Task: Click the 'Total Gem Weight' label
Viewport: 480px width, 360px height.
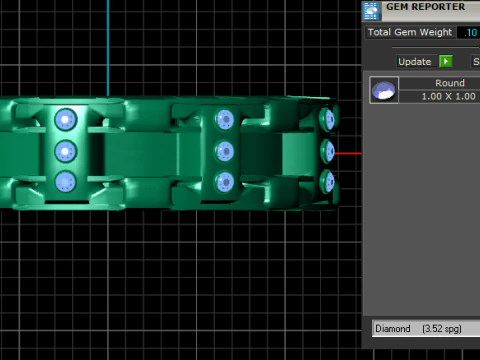Action: tap(410, 32)
